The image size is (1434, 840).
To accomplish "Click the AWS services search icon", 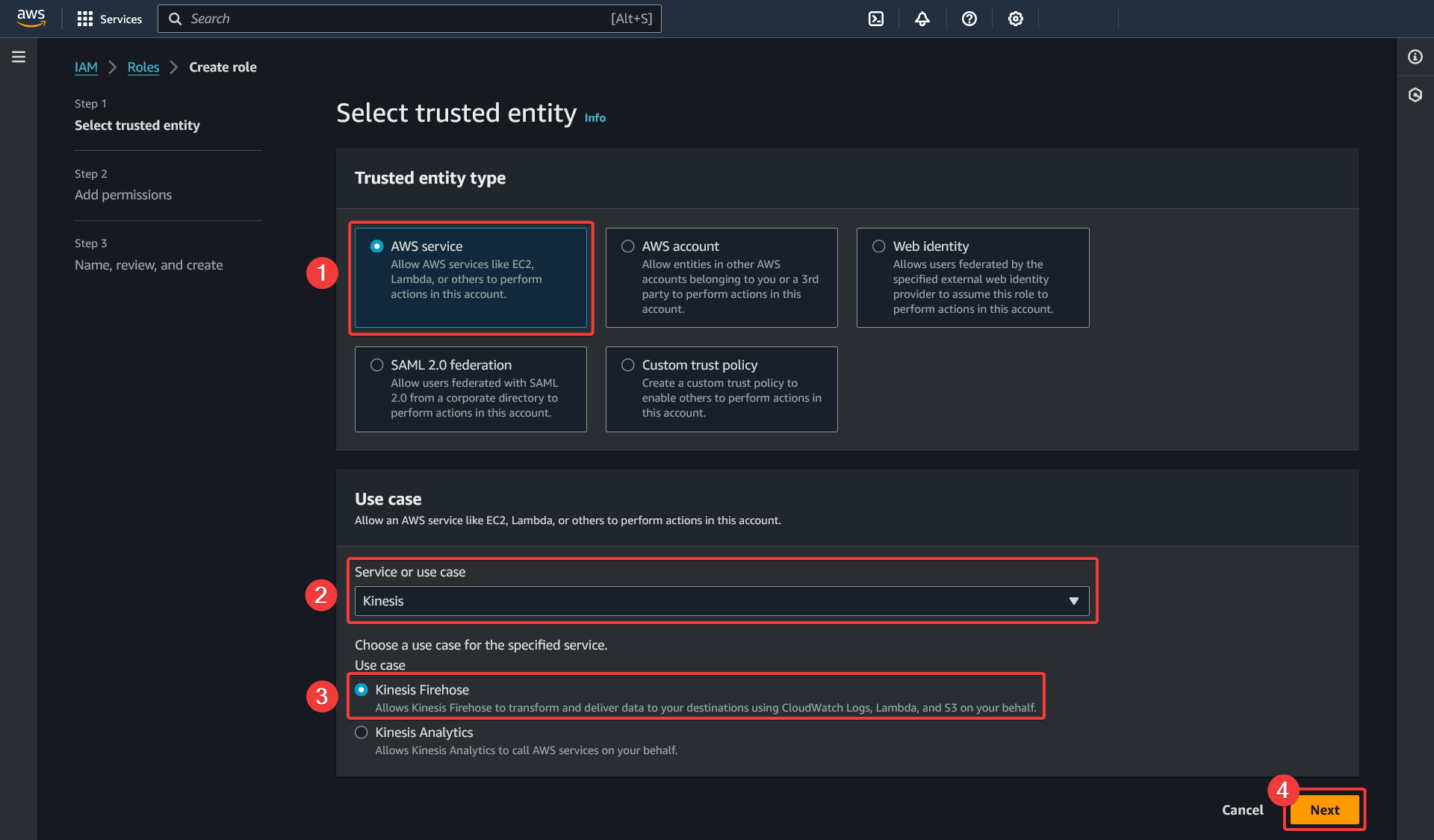I will [175, 18].
